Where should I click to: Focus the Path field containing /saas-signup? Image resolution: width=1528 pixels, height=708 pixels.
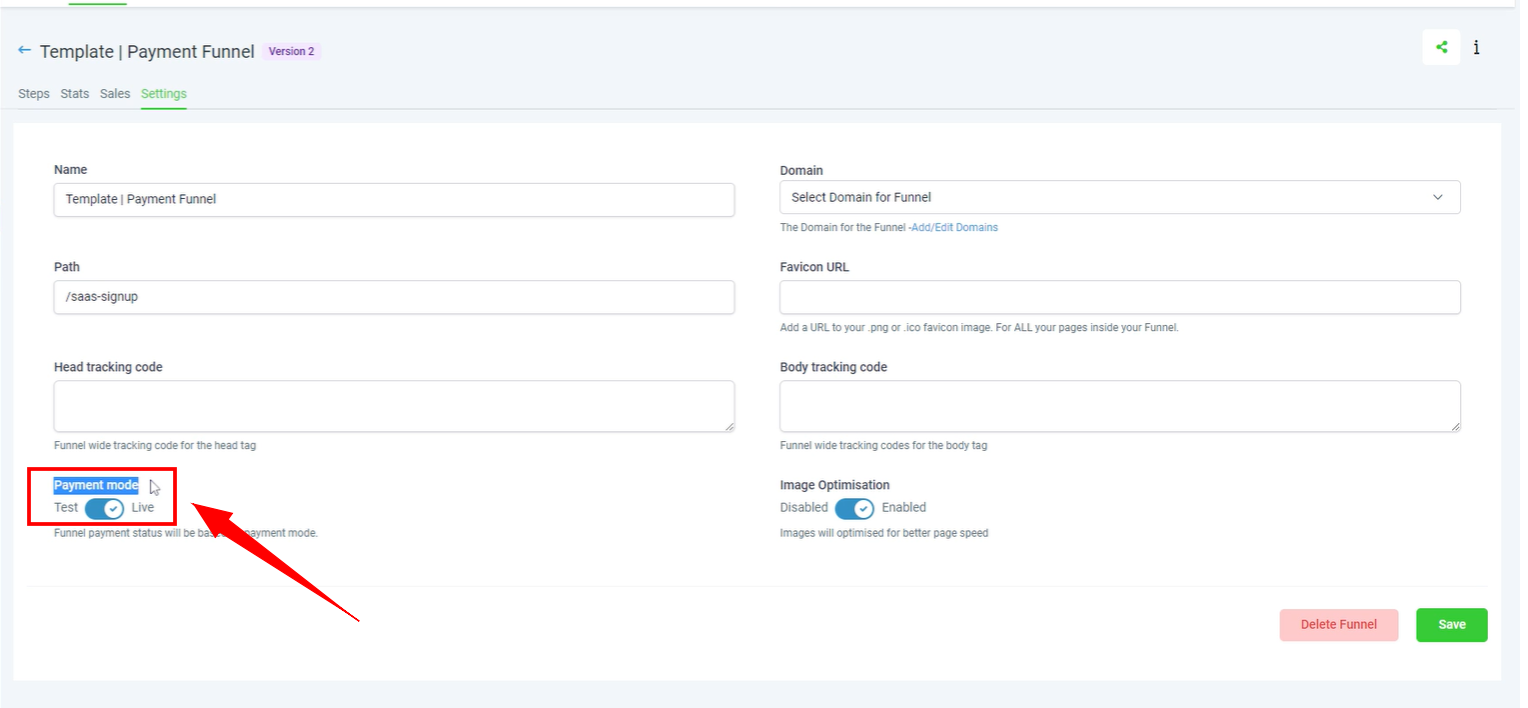click(x=394, y=297)
